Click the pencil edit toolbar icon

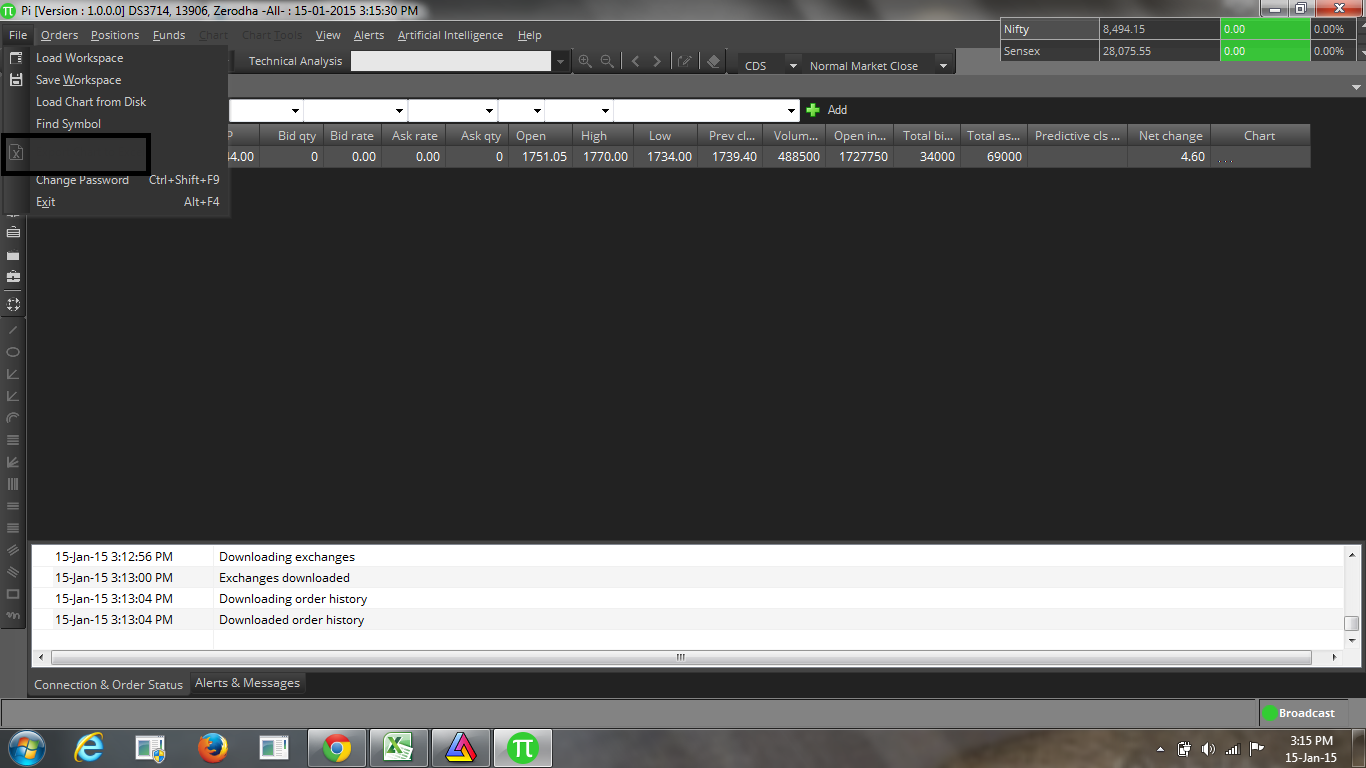pos(685,61)
